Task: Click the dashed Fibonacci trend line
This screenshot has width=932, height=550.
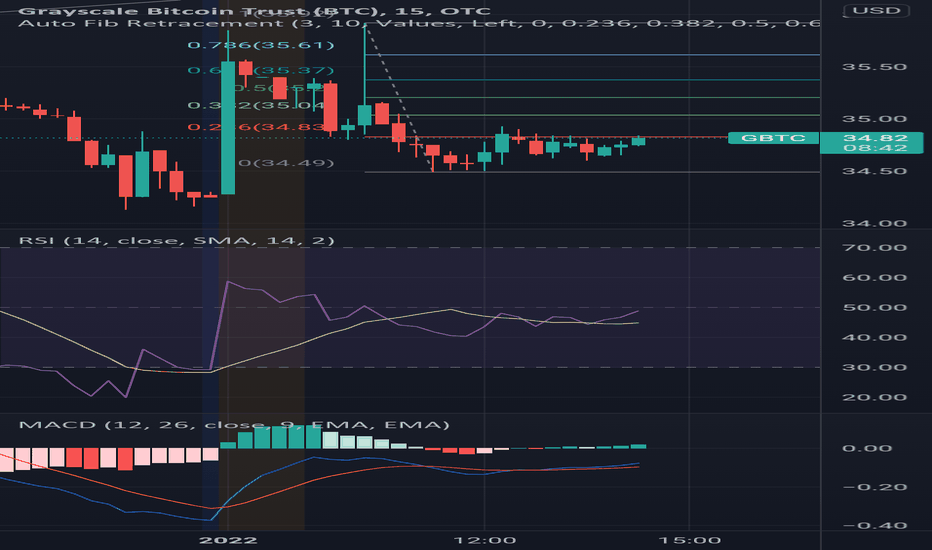Action: point(399,98)
